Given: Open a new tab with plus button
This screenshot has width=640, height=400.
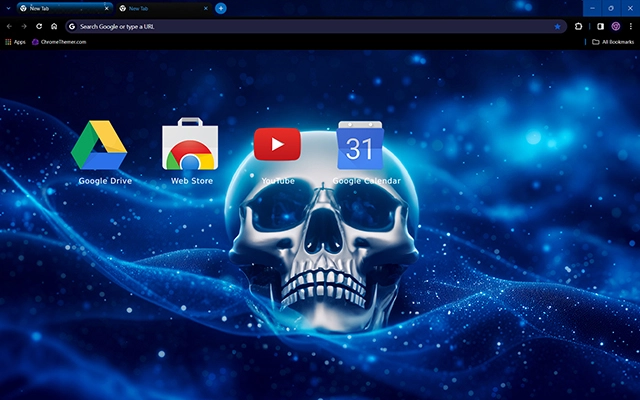Looking at the screenshot, I should pos(221,8).
